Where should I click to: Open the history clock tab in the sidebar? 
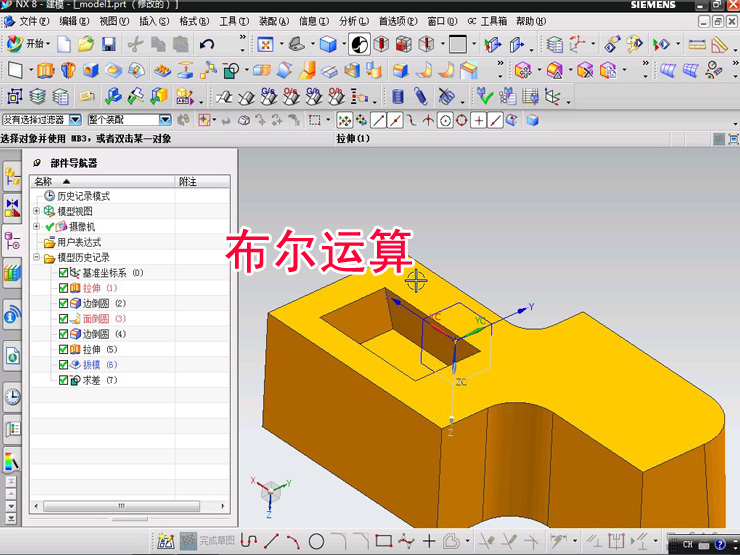[12, 397]
